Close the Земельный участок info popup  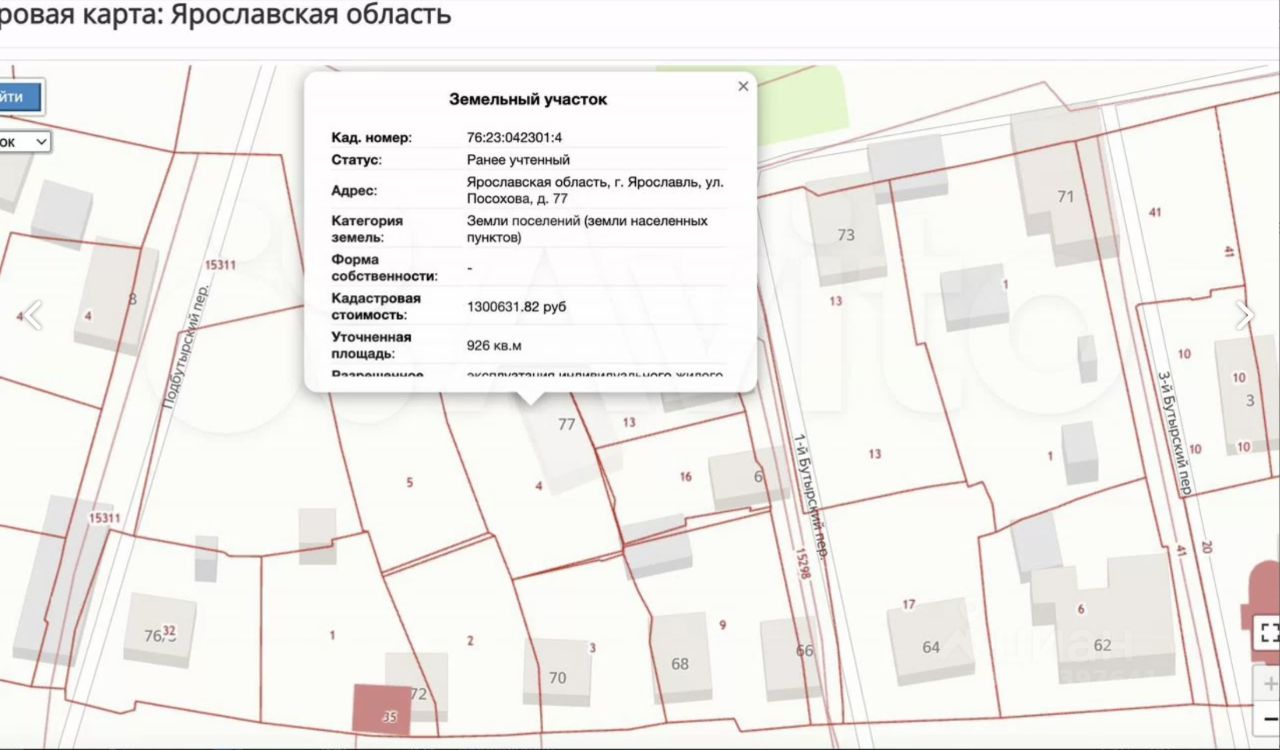pyautogui.click(x=743, y=87)
